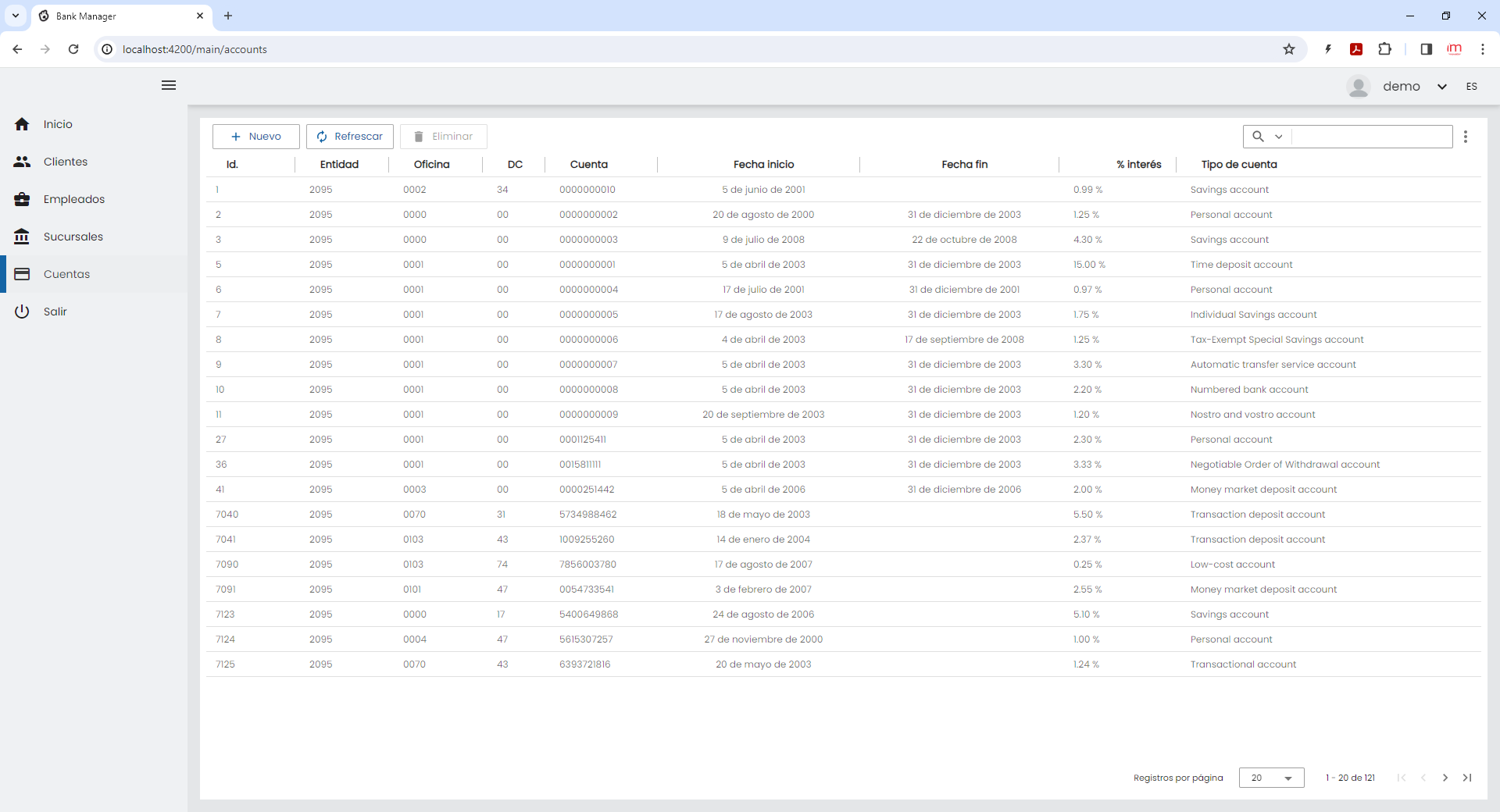This screenshot has height=812, width=1500.
Task: Click cuenta 5400649868 cell
Action: tap(588, 614)
